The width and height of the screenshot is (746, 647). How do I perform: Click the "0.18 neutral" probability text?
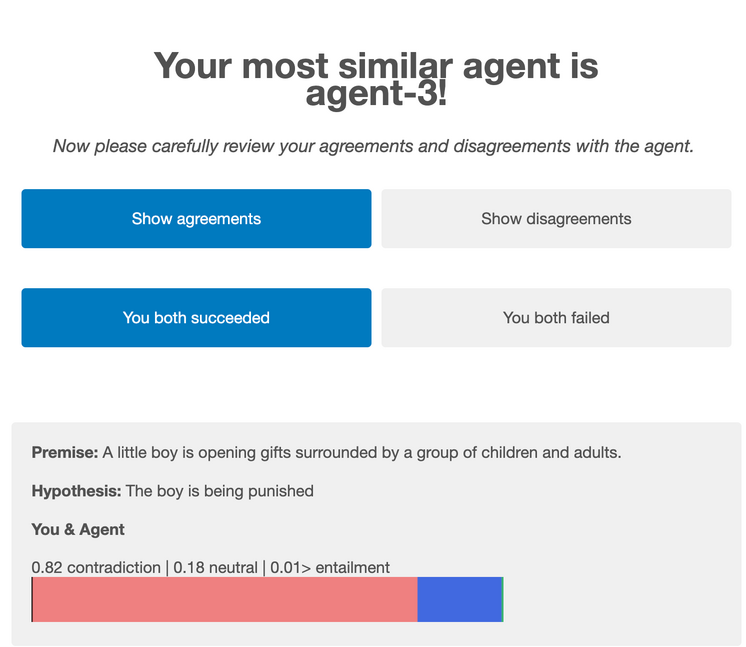coord(214,567)
